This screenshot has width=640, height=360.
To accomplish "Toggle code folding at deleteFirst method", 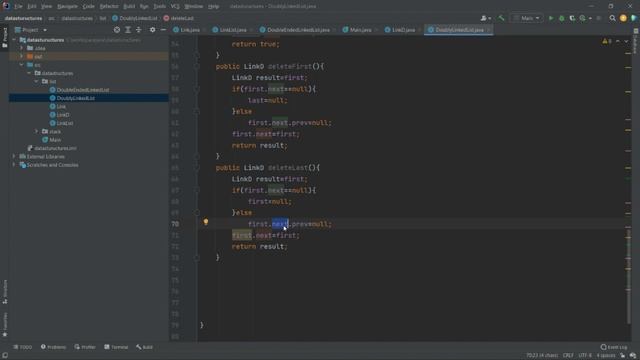I will click(196, 66).
